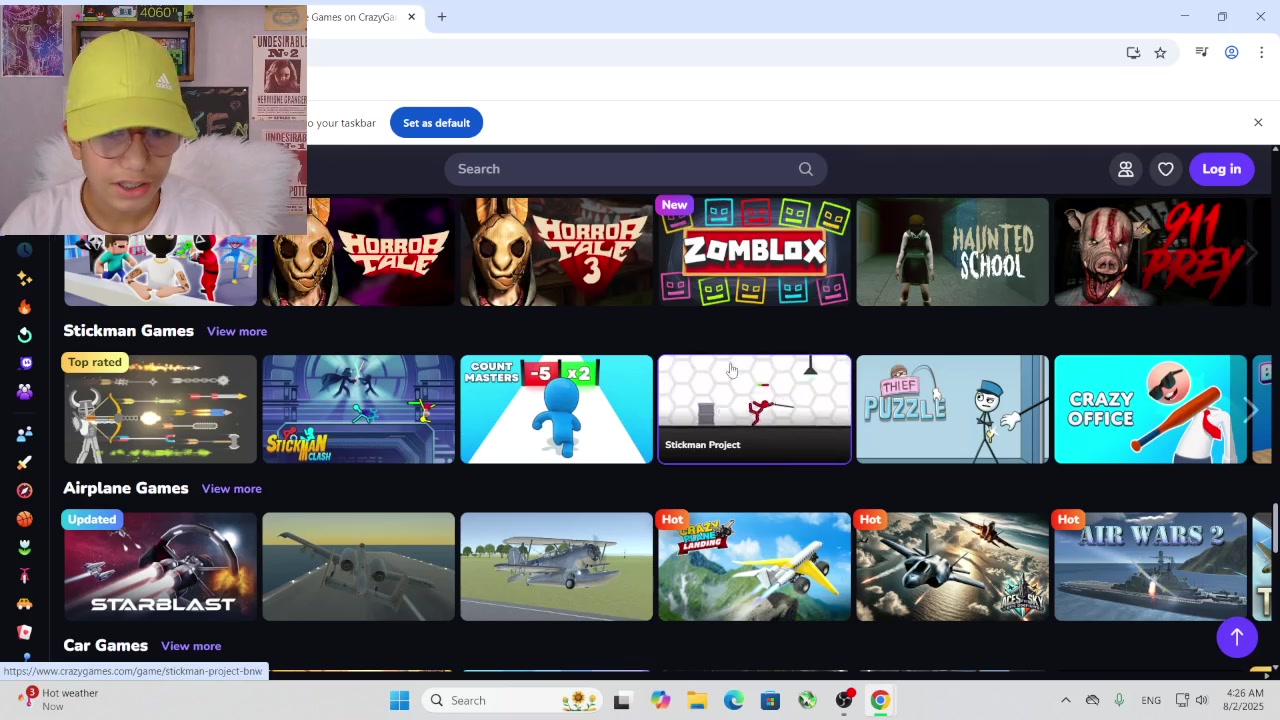1280x720 pixels.
Task: Open the basketball sports category in sidebar
Action: (x=24, y=519)
